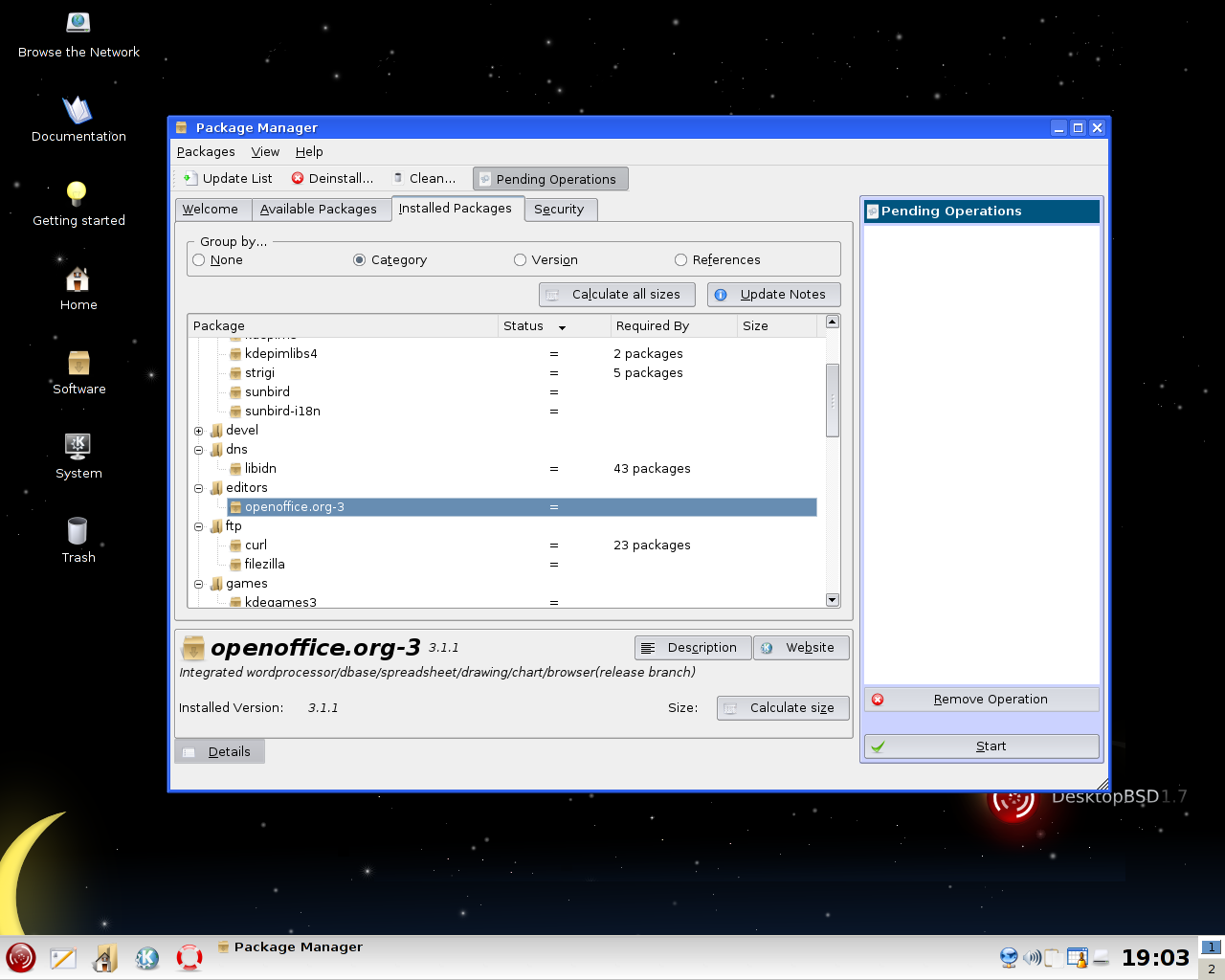Image resolution: width=1225 pixels, height=980 pixels.
Task: Select the Category grouping radio button
Action: pyautogui.click(x=360, y=260)
